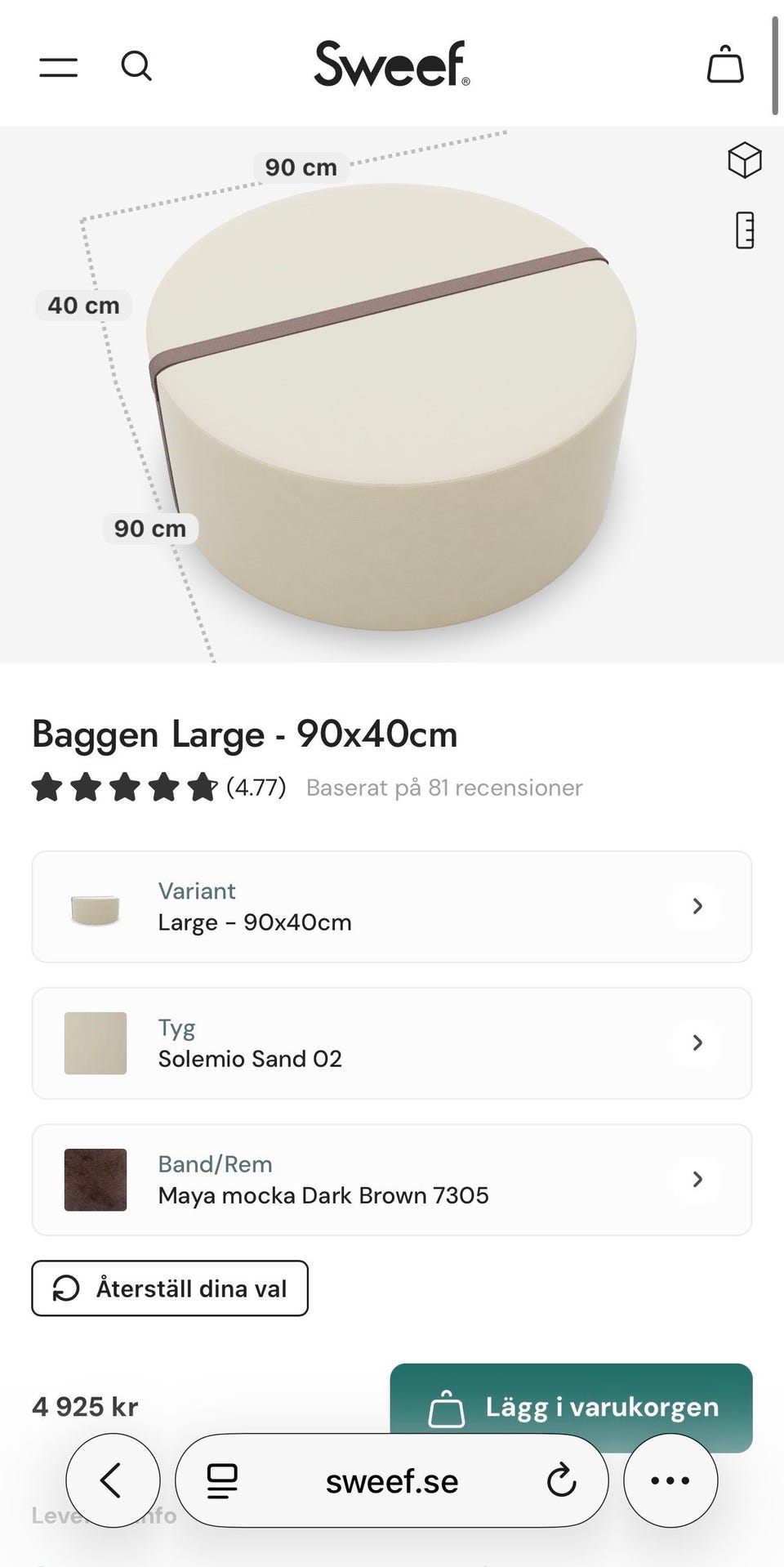Screen dimensions: 784x1567
Task: Expand the Band/Rem chevron
Action: (x=697, y=1179)
